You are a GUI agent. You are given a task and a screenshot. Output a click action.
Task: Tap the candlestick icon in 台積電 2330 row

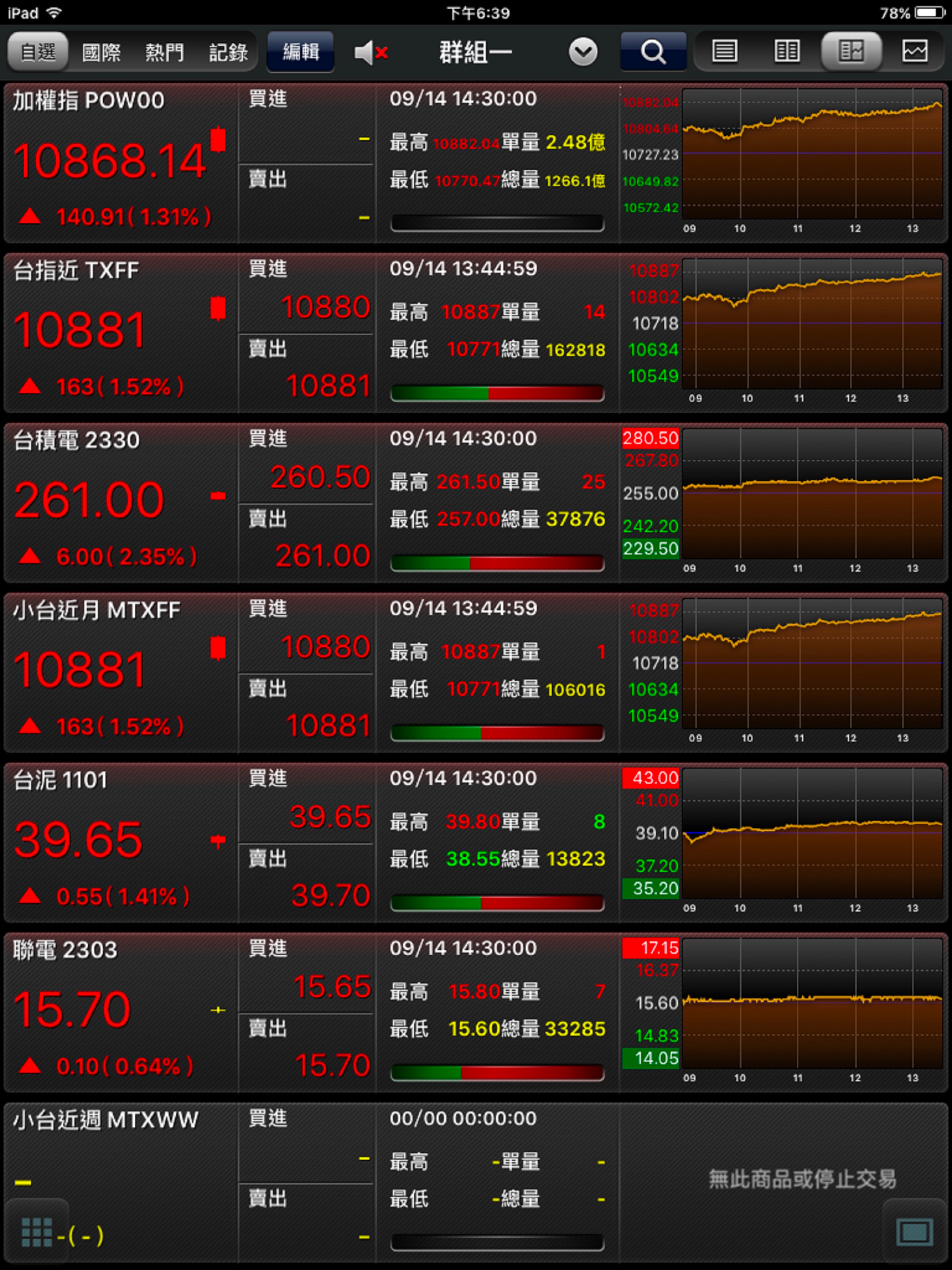pyautogui.click(x=218, y=496)
